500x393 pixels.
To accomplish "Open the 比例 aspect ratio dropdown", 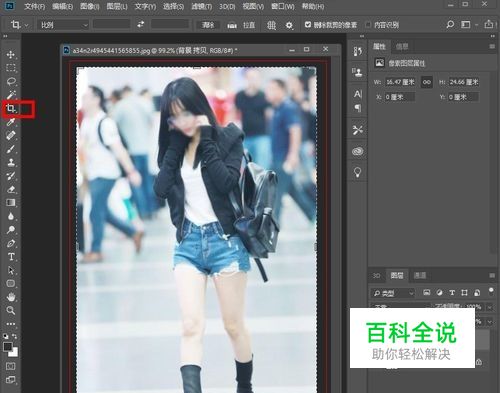I will click(63, 25).
